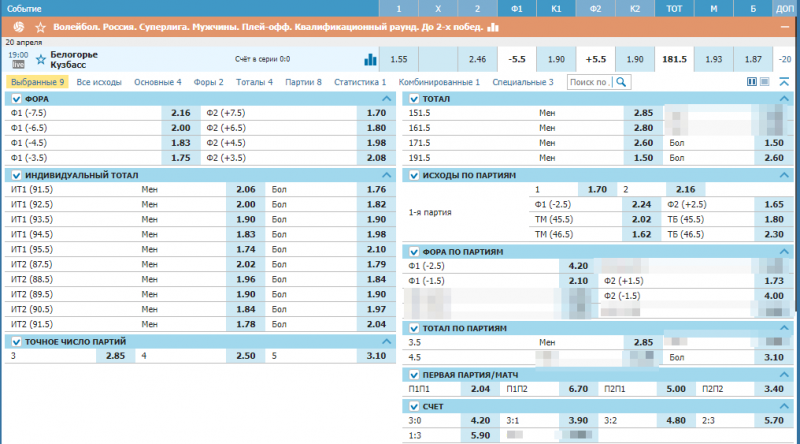
Task: Collapse the ТОЧНОЕ ЧИСЛО ПАРТИЙ section chevron
Action: tap(386, 341)
